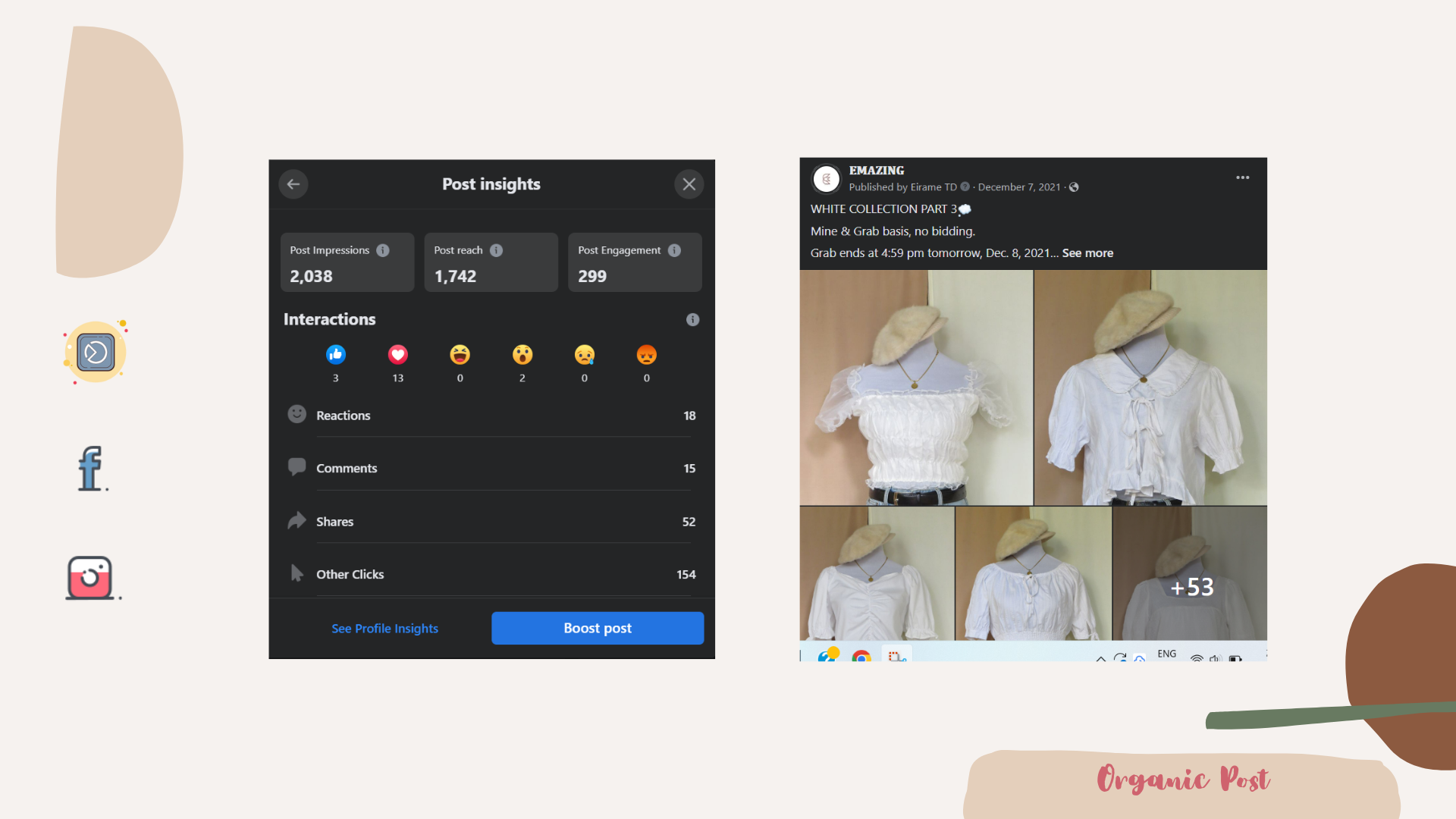Image resolution: width=1456 pixels, height=819 pixels.
Task: Click the Boost post button
Action: pos(598,628)
